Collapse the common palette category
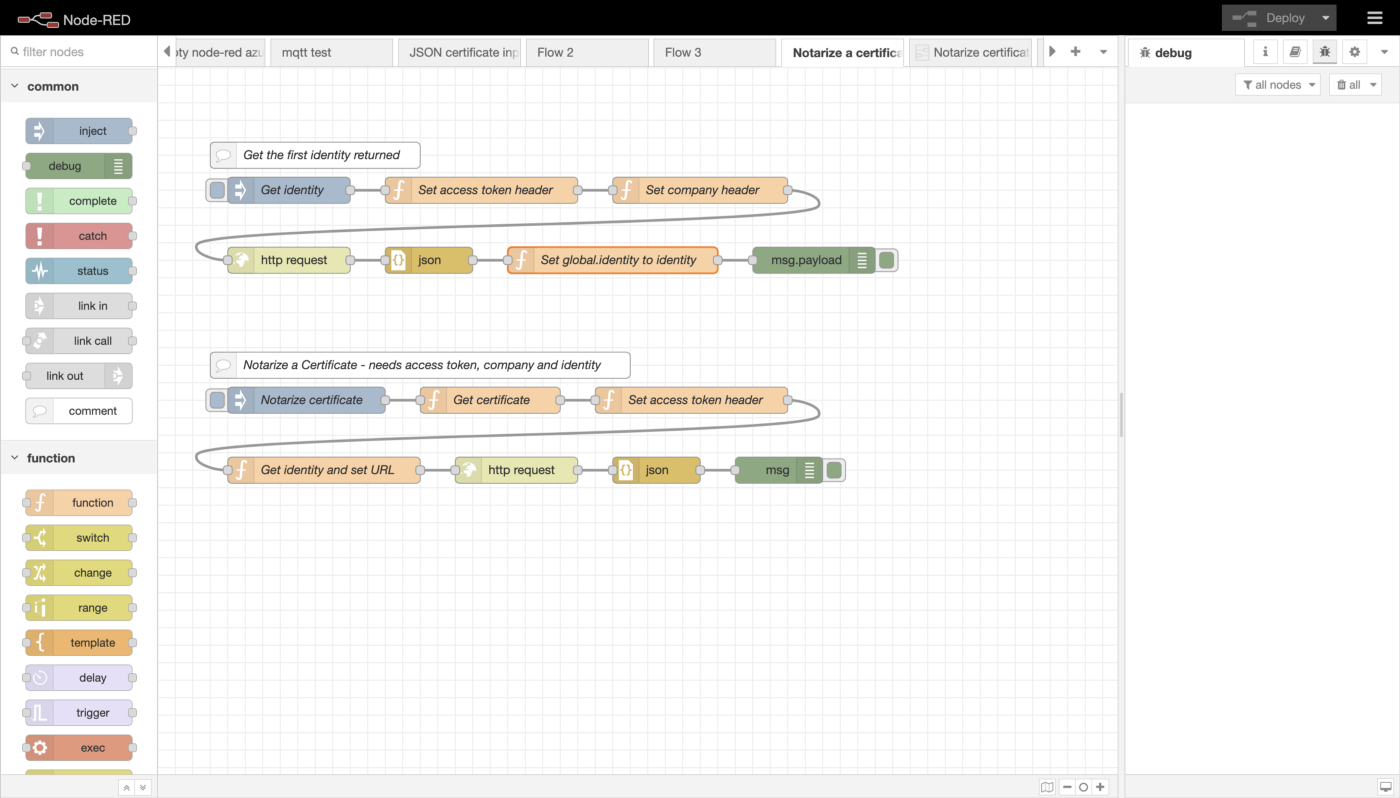The width and height of the screenshot is (1400, 798). click(15, 87)
